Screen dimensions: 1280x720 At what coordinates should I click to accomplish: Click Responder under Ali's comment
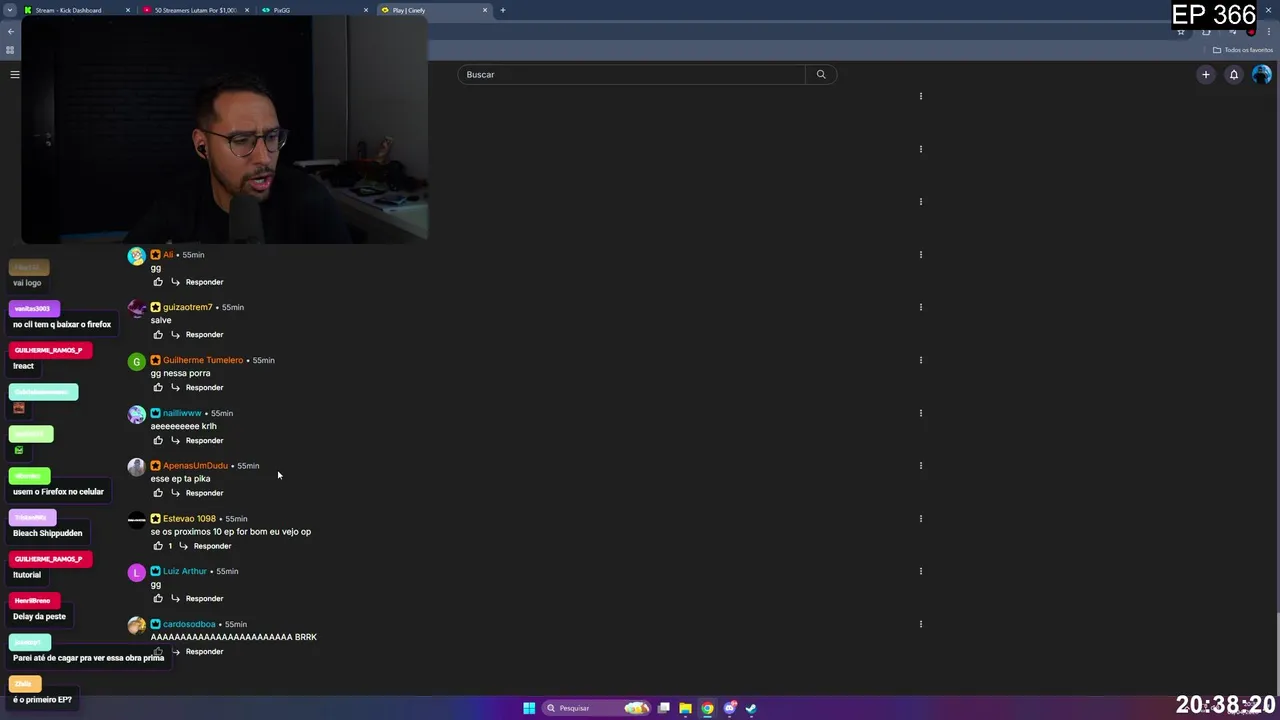(x=204, y=282)
